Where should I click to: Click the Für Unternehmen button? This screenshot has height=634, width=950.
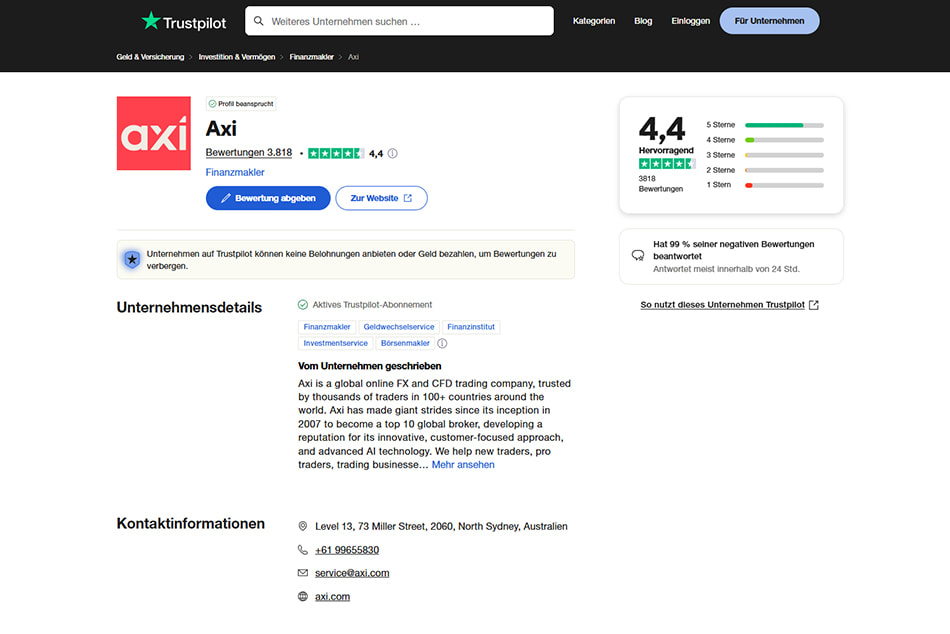coord(769,21)
